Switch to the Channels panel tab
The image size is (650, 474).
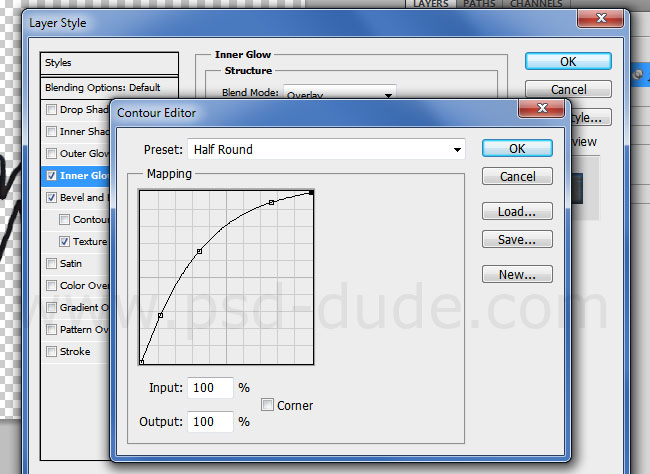pos(535,5)
